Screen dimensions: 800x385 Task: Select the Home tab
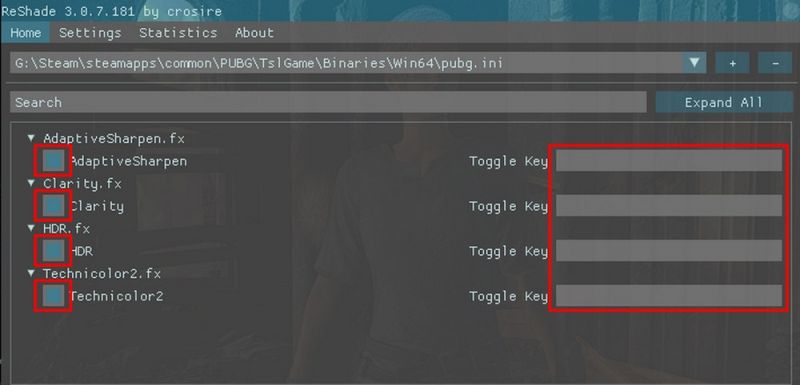tap(26, 33)
